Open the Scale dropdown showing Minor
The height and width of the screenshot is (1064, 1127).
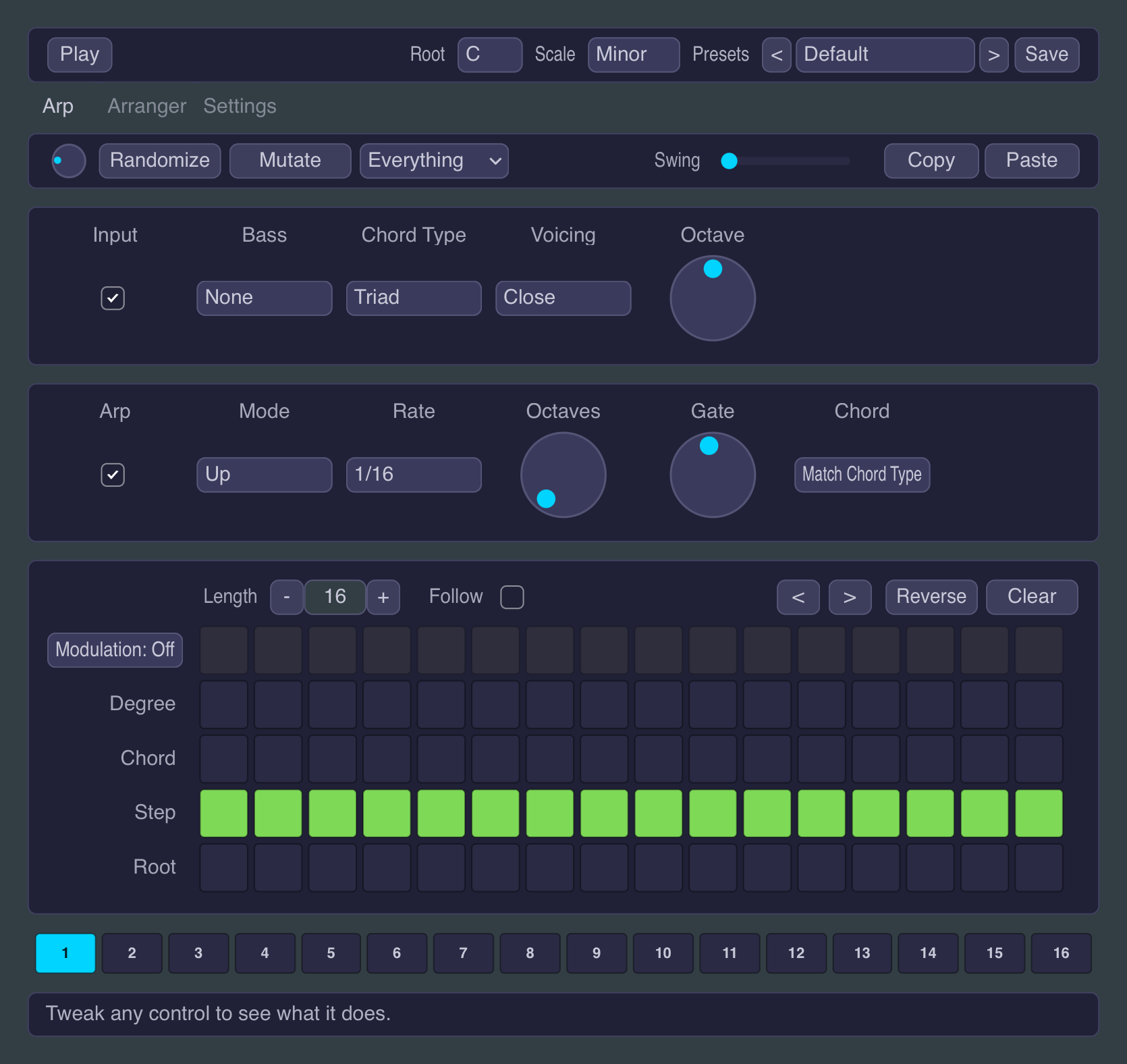[634, 55]
